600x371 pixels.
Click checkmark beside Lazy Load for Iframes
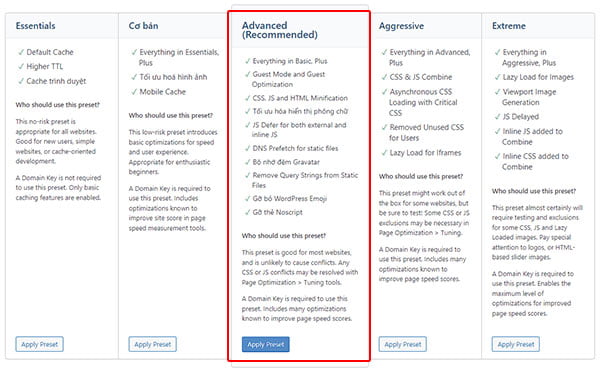click(384, 153)
